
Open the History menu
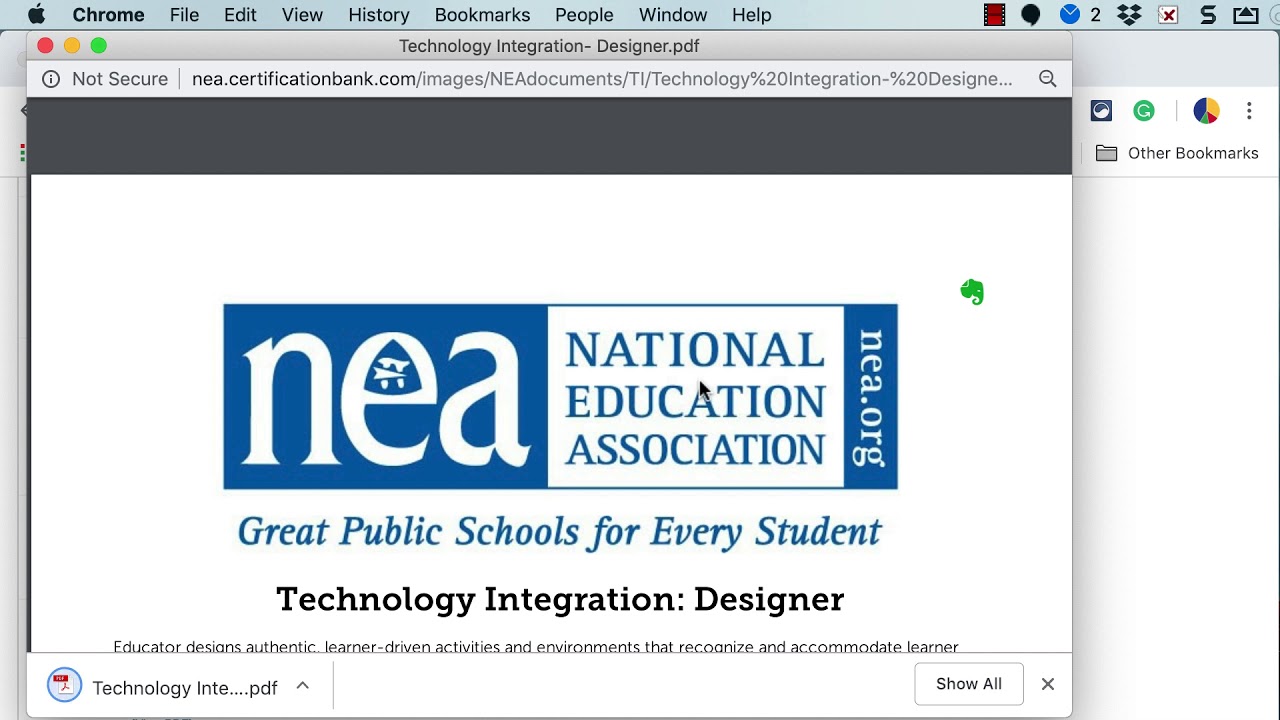379,15
